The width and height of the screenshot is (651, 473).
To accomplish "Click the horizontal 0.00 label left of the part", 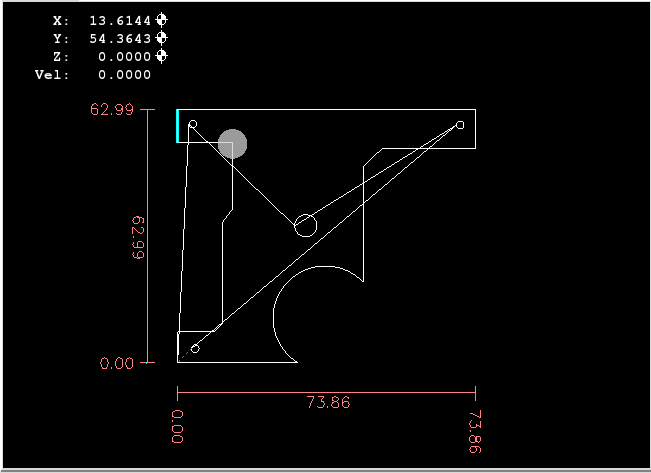I will (x=116, y=363).
